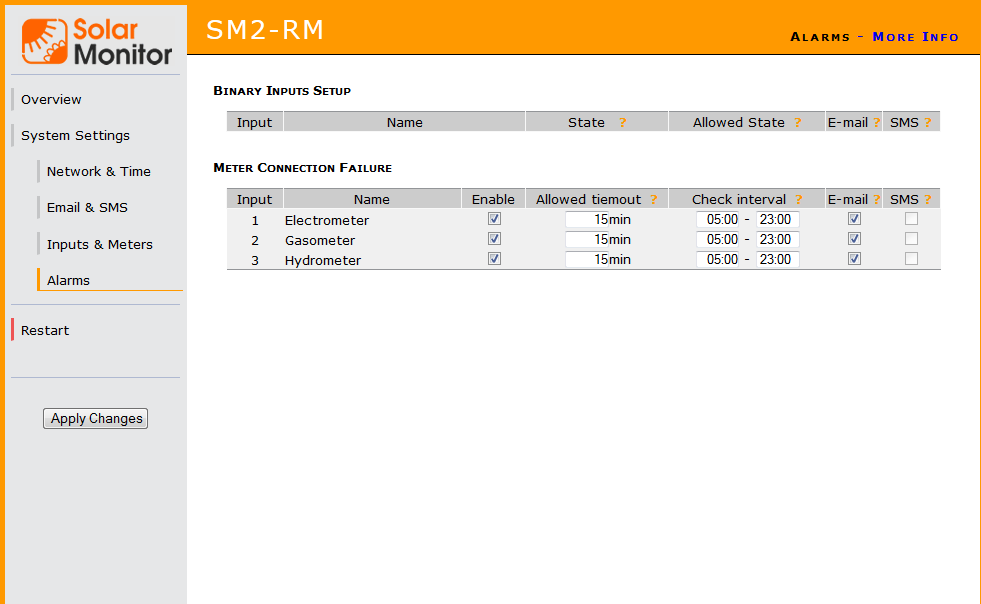
Task: Open the More Info link
Action: coord(915,36)
